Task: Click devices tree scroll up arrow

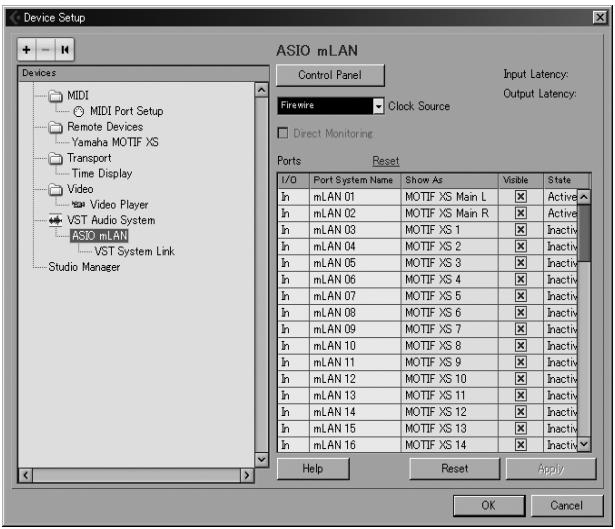Action: click(x=261, y=90)
